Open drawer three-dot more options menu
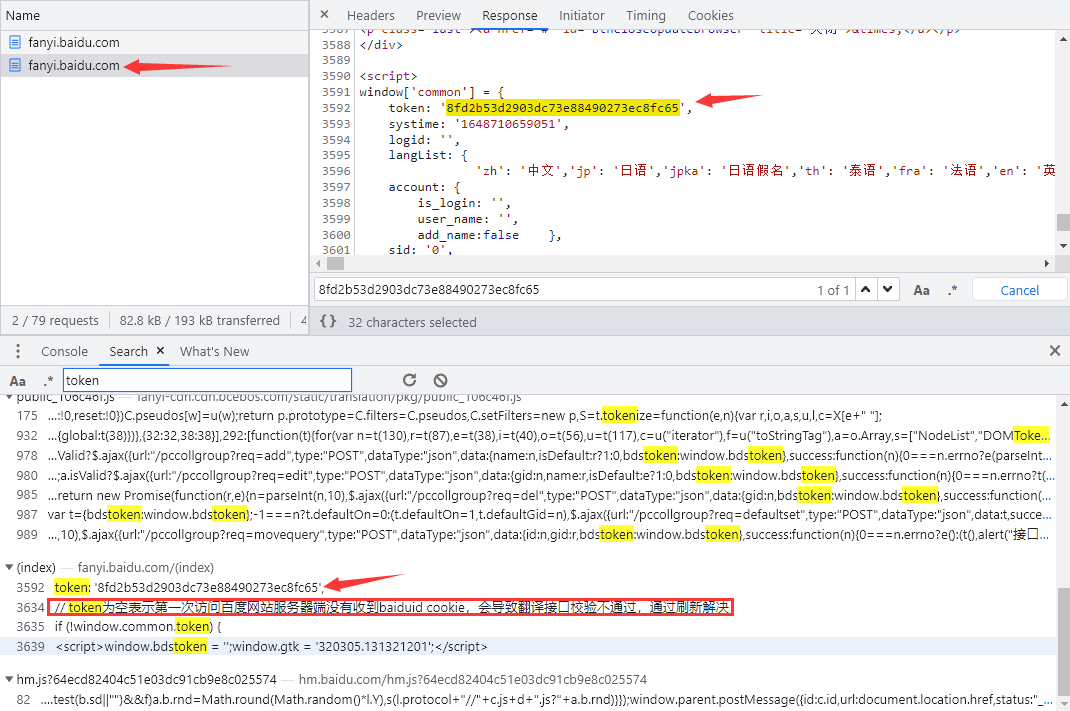 point(17,351)
